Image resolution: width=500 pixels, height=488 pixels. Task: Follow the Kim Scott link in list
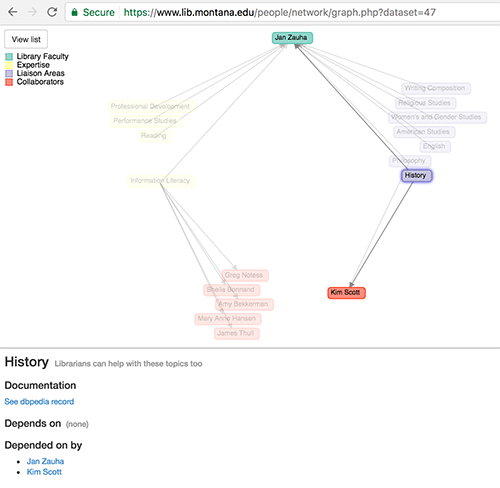(44, 472)
